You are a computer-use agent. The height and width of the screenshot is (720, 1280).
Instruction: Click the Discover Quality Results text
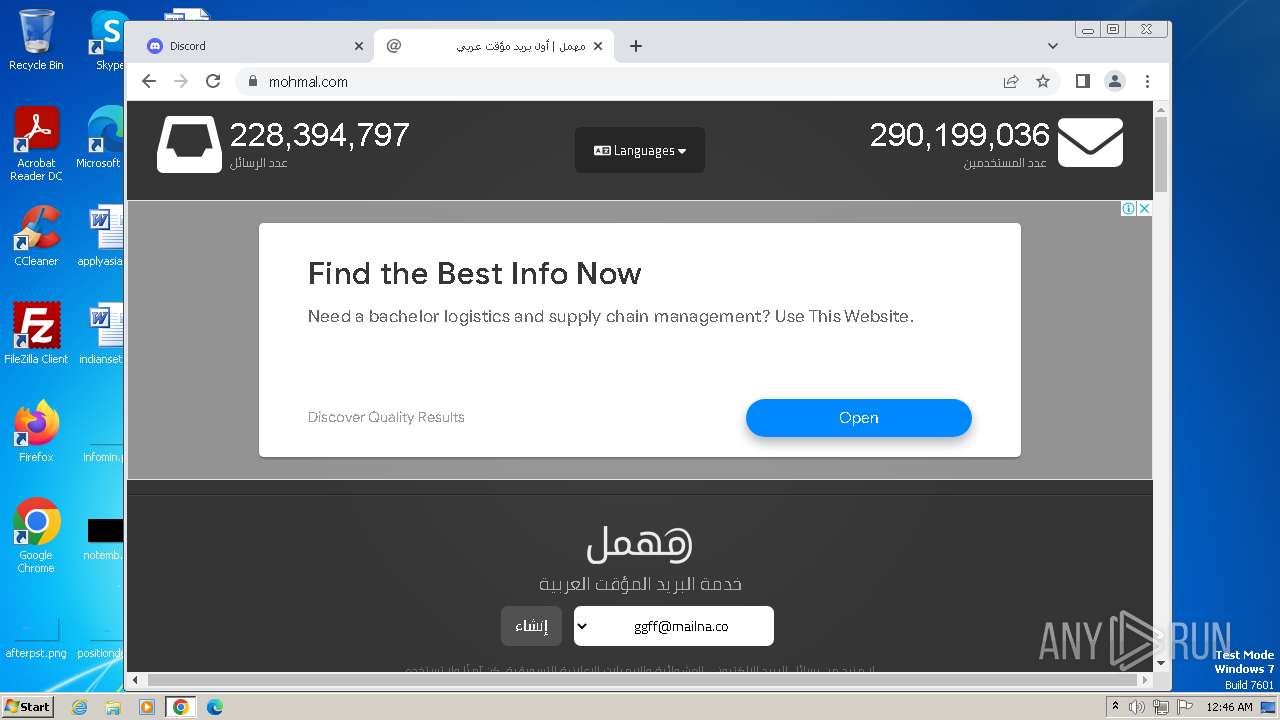tap(386, 417)
